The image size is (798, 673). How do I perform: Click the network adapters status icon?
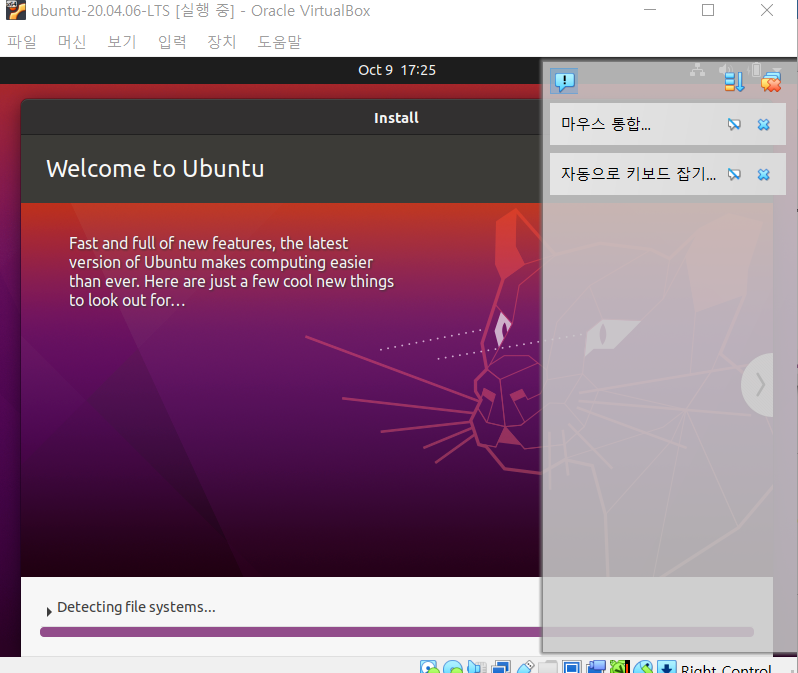tap(501, 667)
